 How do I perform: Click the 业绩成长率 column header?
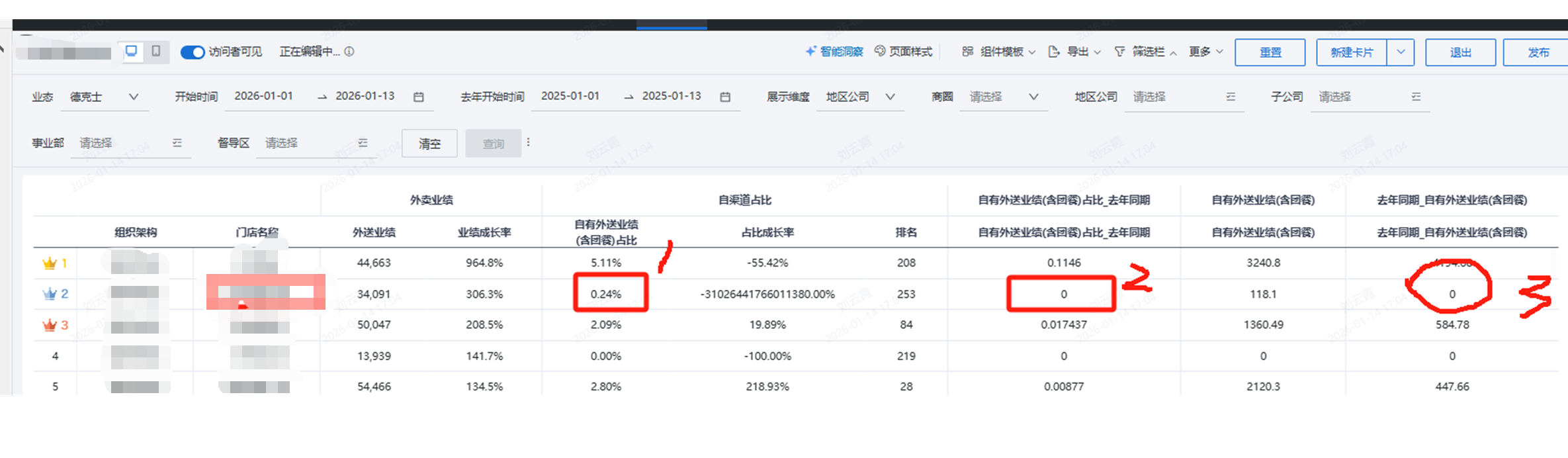[484, 232]
